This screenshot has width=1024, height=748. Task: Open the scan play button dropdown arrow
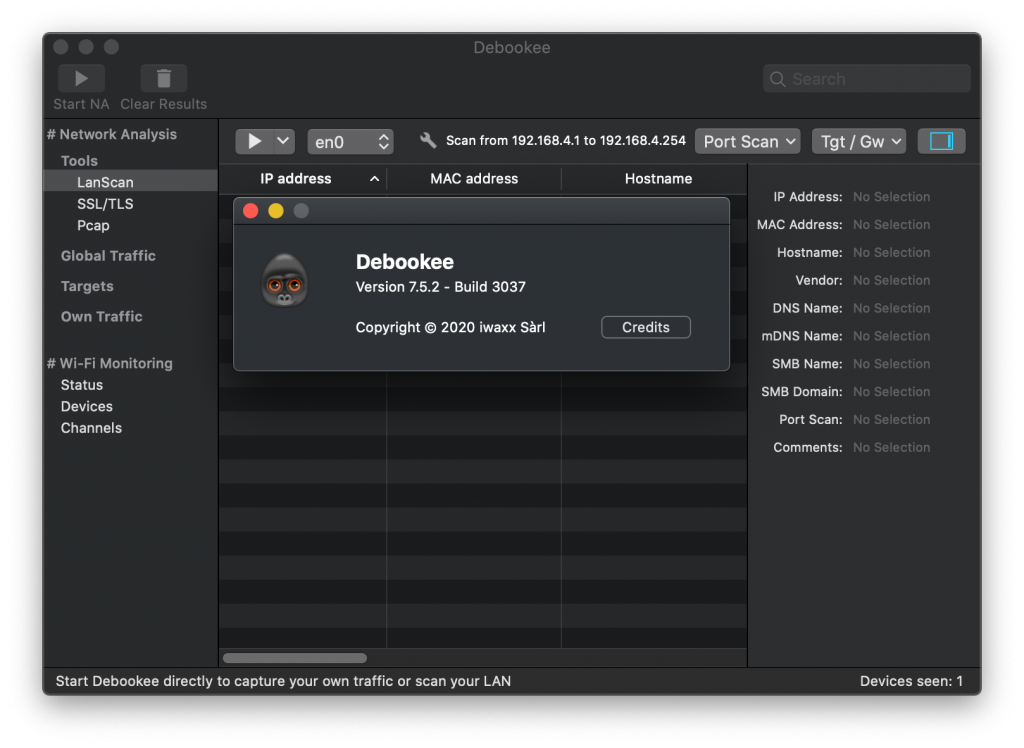tap(283, 141)
